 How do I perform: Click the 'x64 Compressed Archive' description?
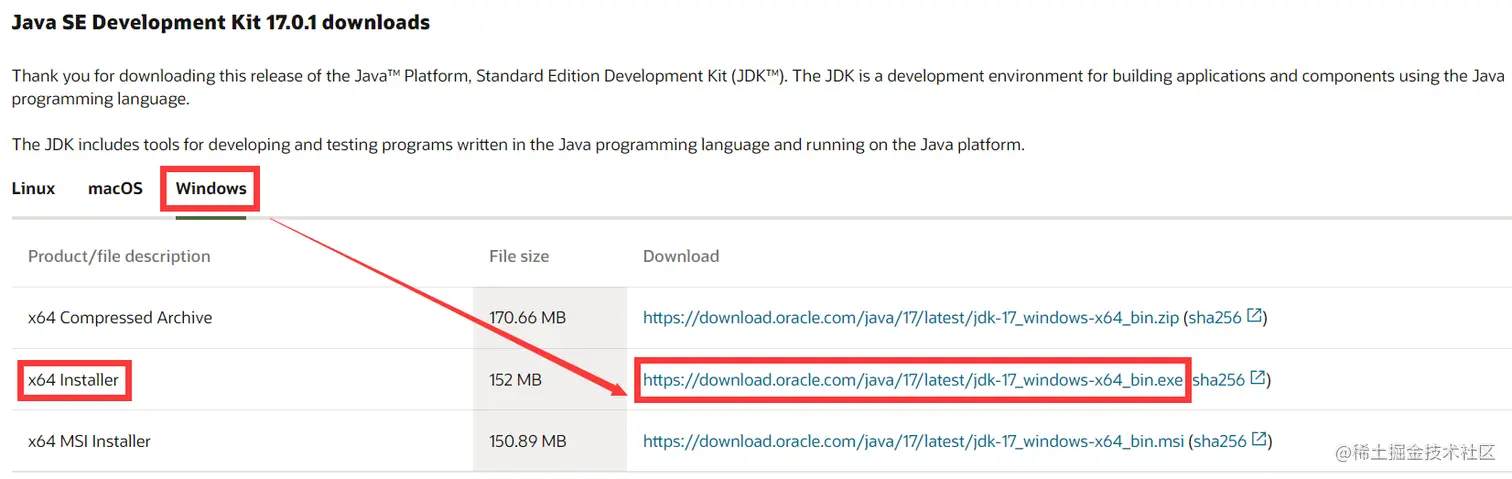point(120,318)
